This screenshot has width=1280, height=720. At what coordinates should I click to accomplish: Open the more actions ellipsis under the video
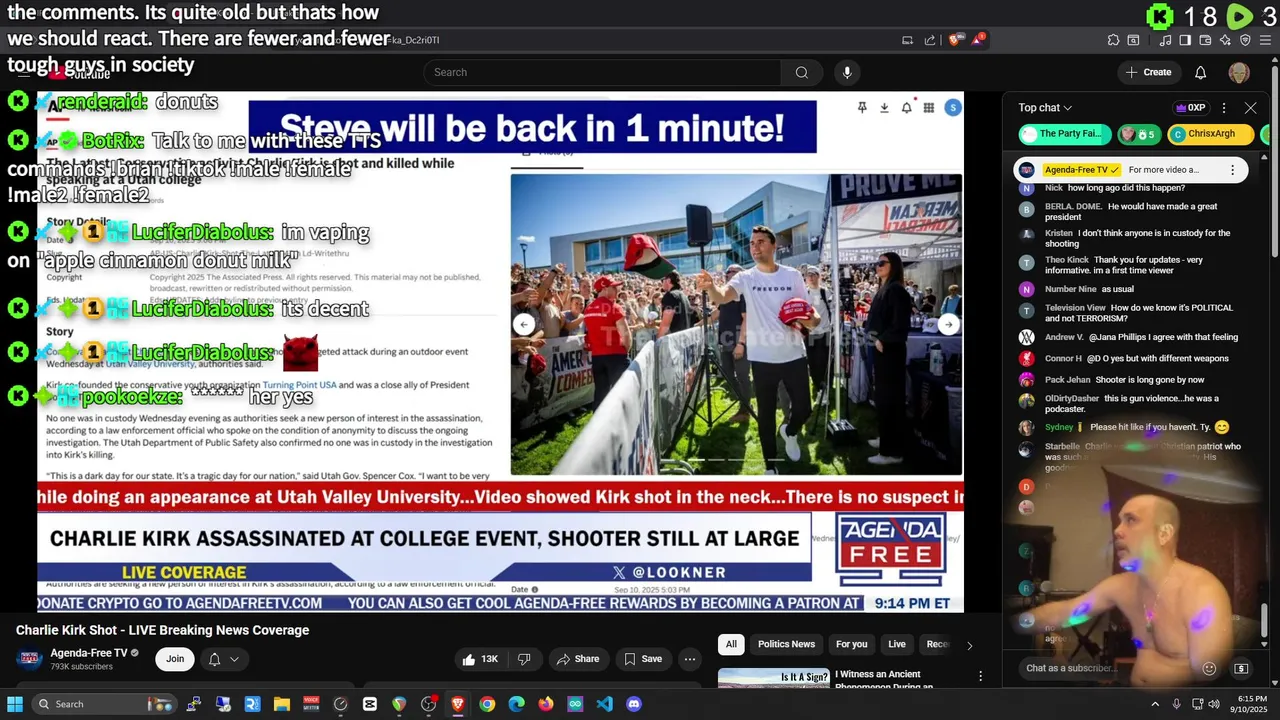[689, 659]
